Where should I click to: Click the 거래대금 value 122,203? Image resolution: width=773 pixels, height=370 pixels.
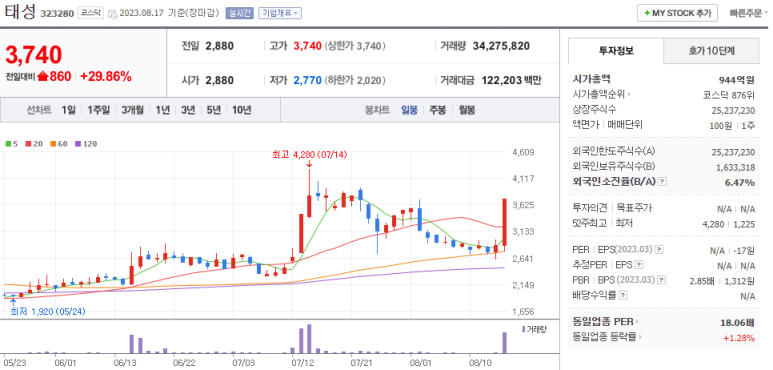501,80
